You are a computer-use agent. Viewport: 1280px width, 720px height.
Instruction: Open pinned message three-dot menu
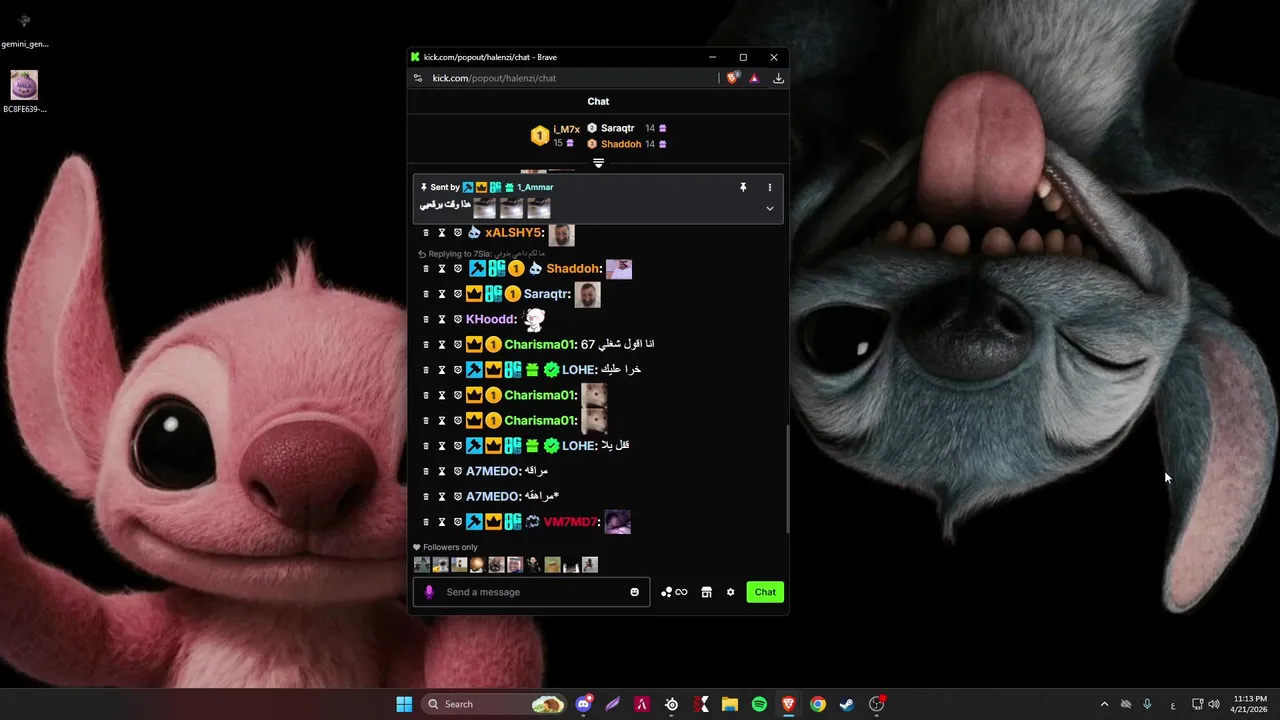[770, 187]
